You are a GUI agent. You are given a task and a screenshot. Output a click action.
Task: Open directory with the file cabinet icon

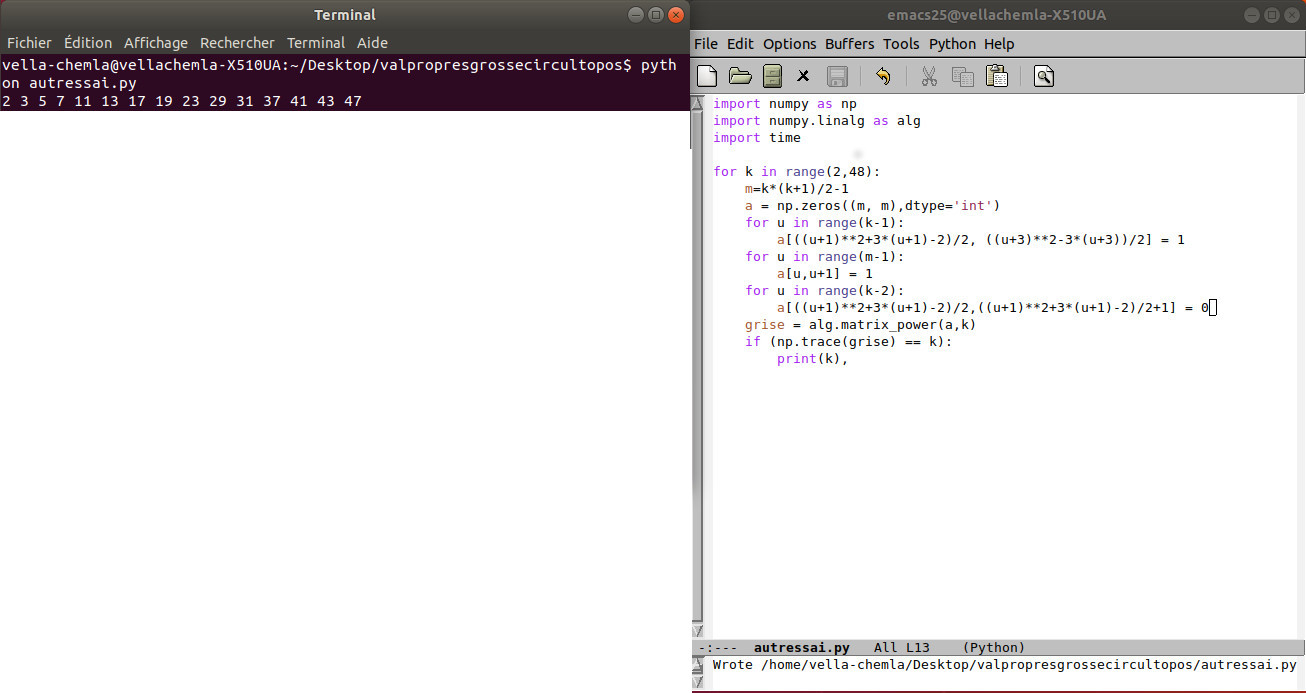tap(772, 76)
